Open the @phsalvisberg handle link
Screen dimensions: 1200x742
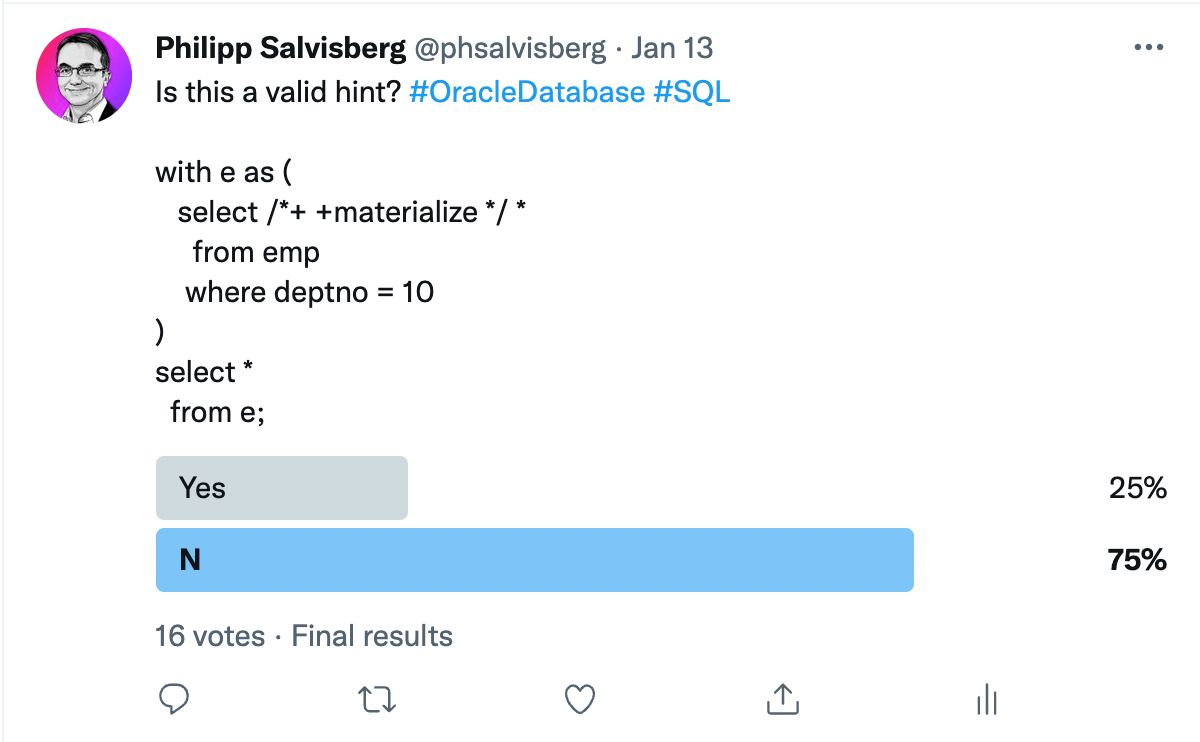pyautogui.click(x=509, y=48)
